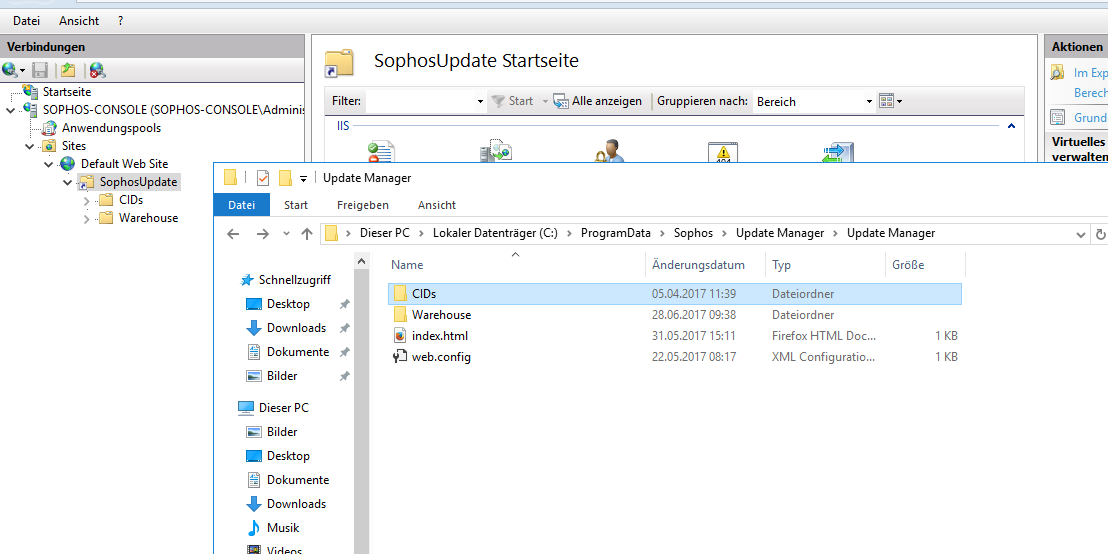This screenshot has height=554, width=1108.
Task: Open the connect-to-server globe icon in Verbindungen toolbar
Action: (x=10, y=70)
